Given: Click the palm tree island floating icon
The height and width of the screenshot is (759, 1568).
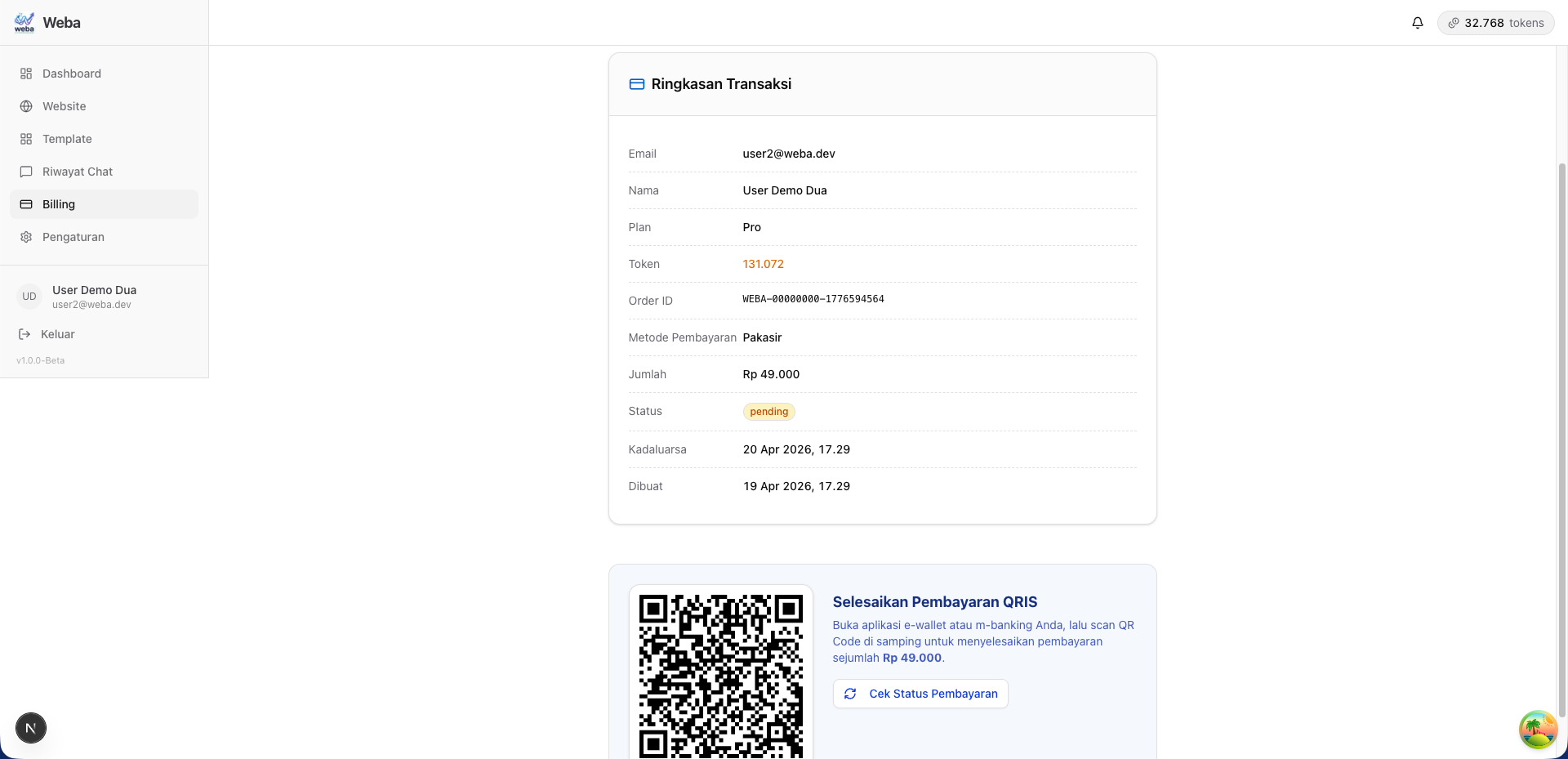Looking at the screenshot, I should pos(1538,730).
